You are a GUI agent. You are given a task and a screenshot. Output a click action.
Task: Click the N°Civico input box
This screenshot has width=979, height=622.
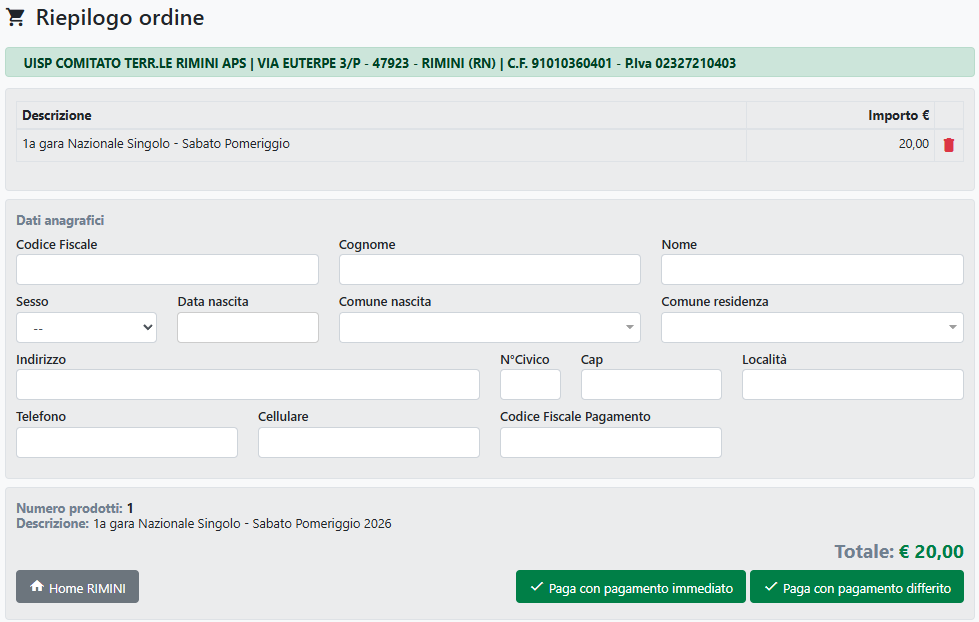[x=530, y=385]
